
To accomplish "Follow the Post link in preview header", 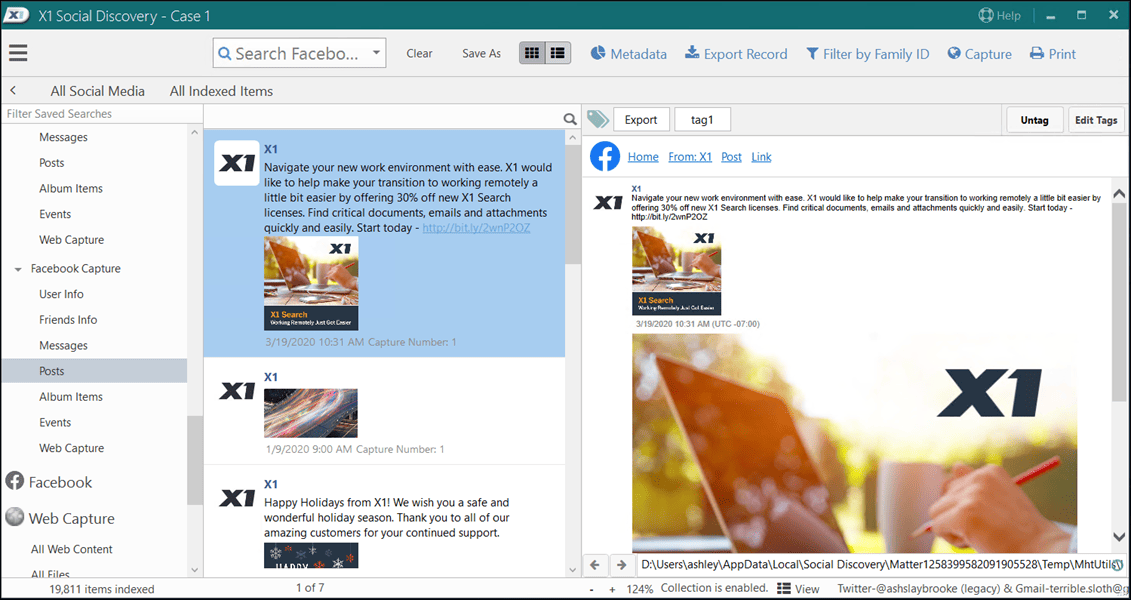I will (731, 156).
